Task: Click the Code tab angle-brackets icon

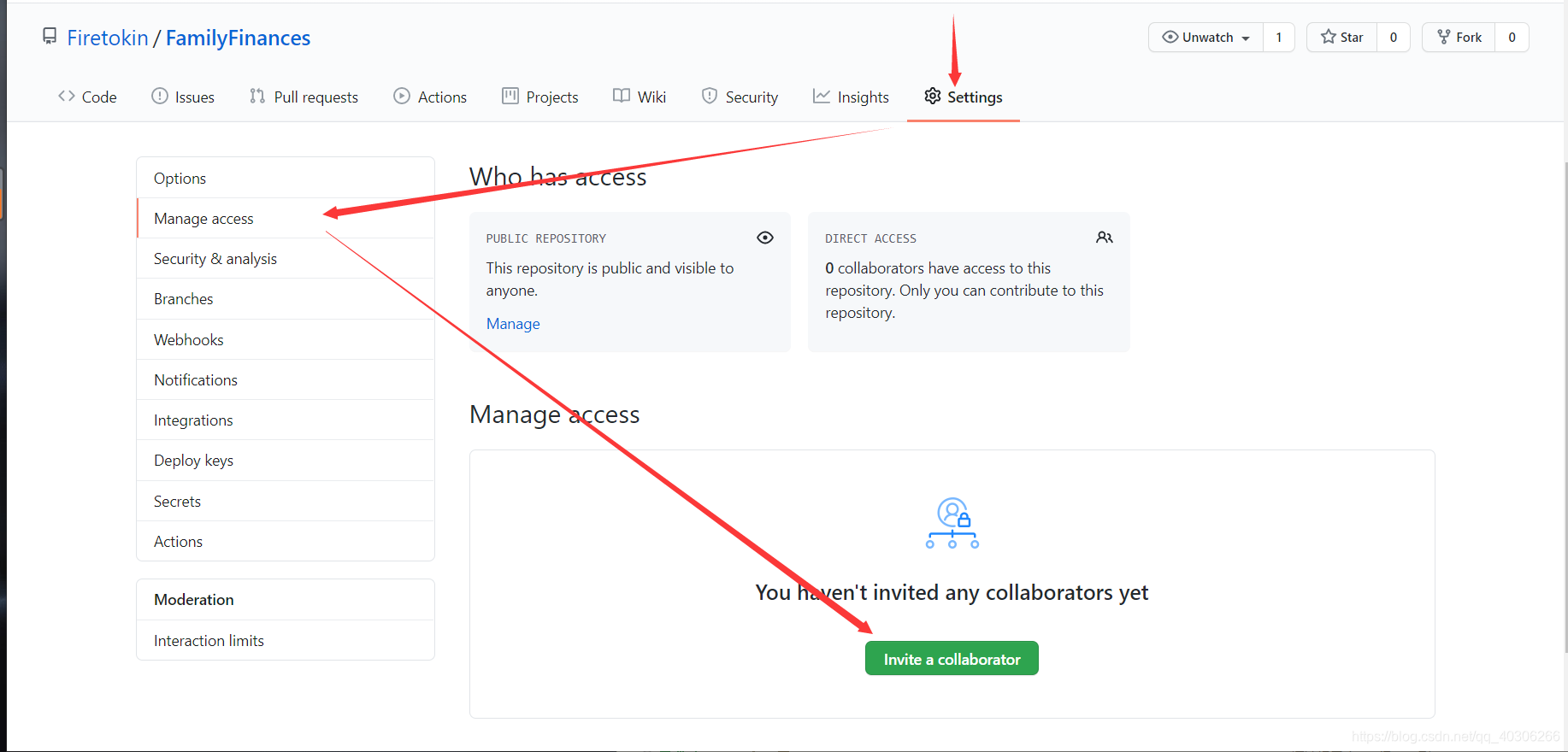Action: (x=67, y=96)
